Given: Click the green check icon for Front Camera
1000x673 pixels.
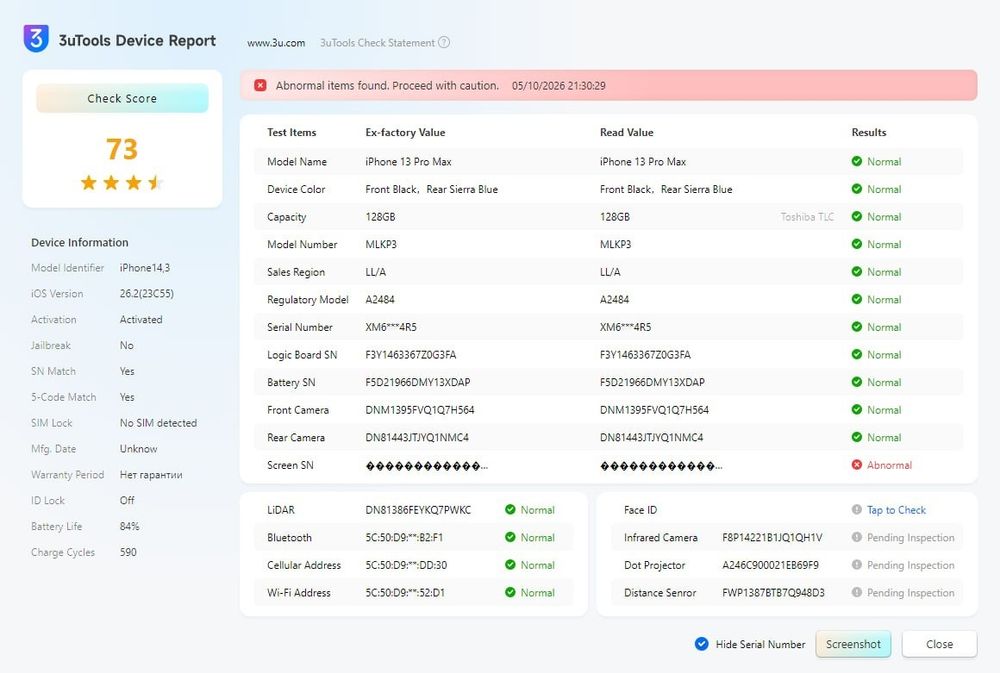Looking at the screenshot, I should click(x=857, y=410).
